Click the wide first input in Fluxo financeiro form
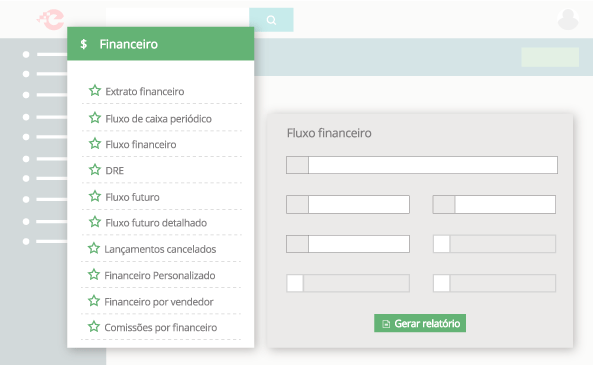This screenshot has height=365, width=593. tap(422, 165)
